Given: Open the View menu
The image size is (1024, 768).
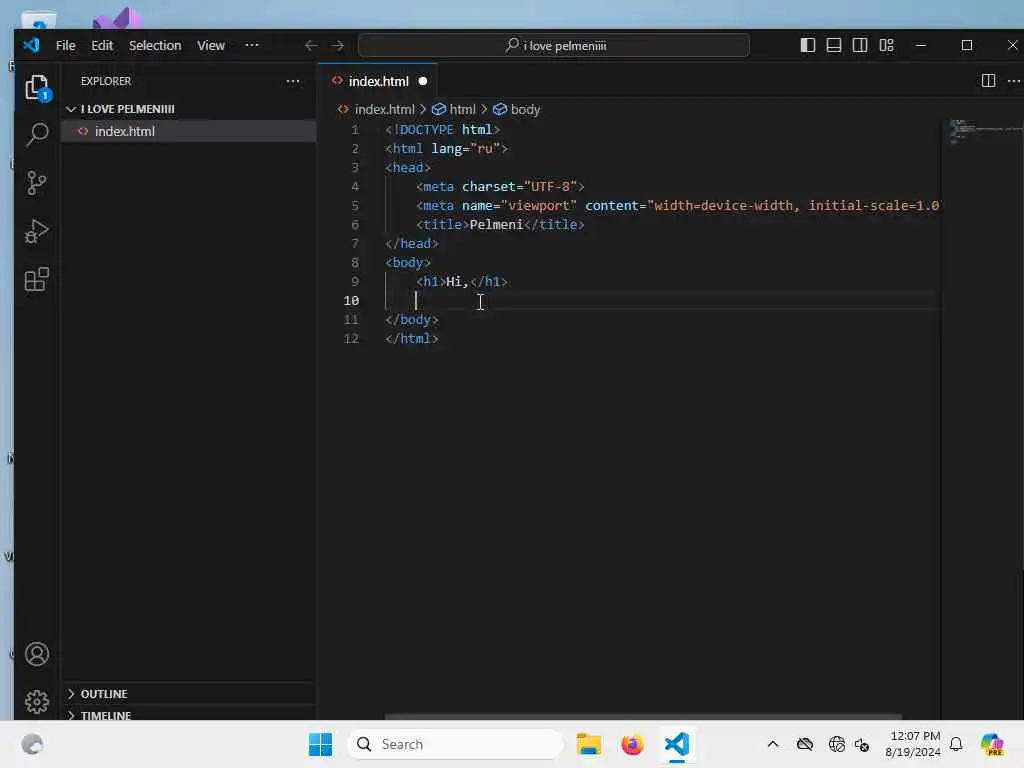Looking at the screenshot, I should (211, 45).
